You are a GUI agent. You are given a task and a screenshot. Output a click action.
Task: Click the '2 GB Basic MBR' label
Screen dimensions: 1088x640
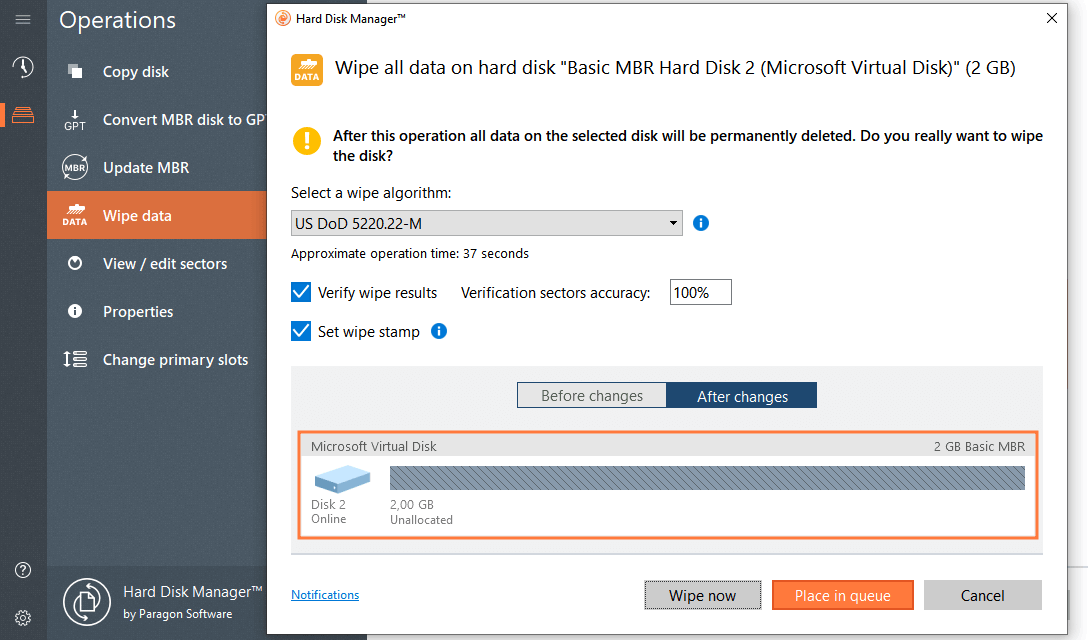[x=978, y=446]
